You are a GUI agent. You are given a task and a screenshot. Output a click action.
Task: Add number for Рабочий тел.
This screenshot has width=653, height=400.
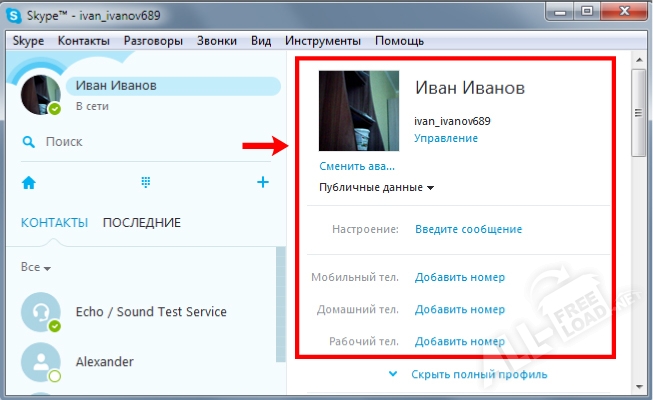coord(460,342)
